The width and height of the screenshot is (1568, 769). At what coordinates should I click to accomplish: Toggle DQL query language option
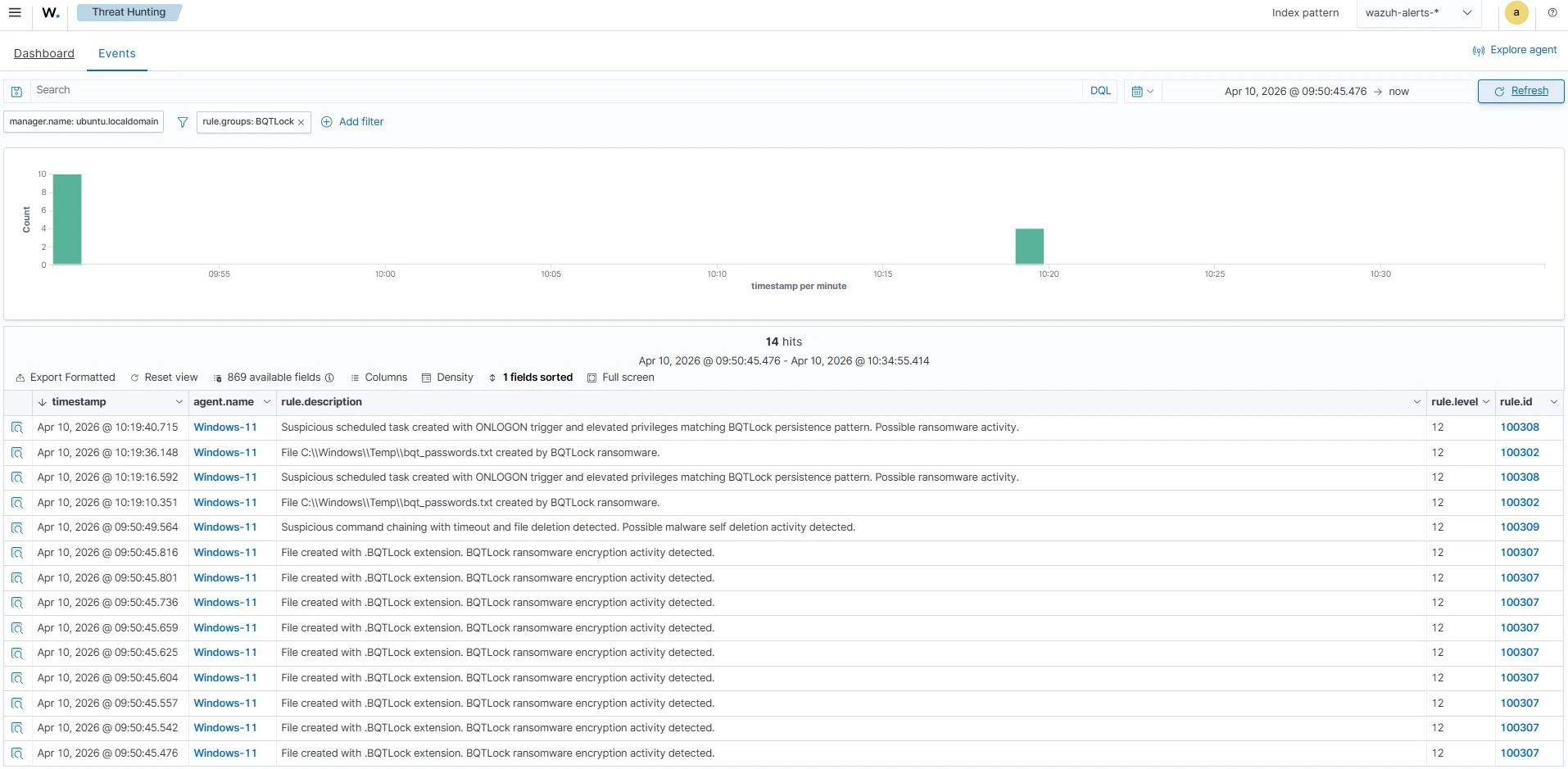[1100, 90]
